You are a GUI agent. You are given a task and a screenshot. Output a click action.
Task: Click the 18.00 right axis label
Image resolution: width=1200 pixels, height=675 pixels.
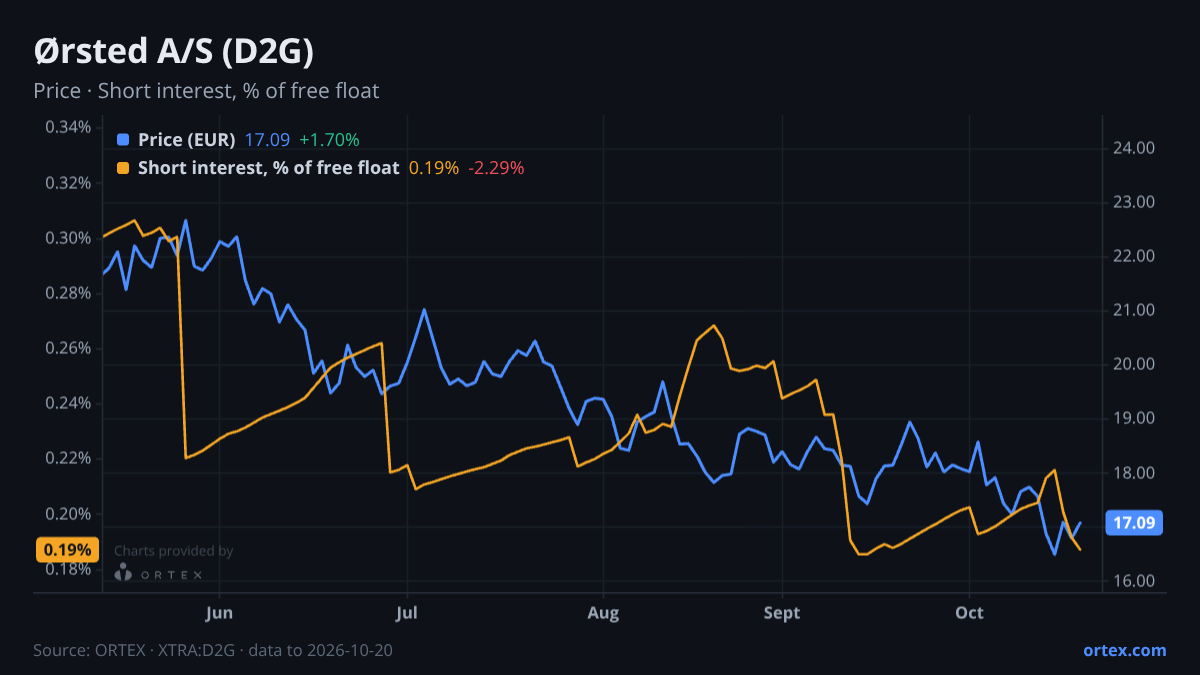(1134, 473)
